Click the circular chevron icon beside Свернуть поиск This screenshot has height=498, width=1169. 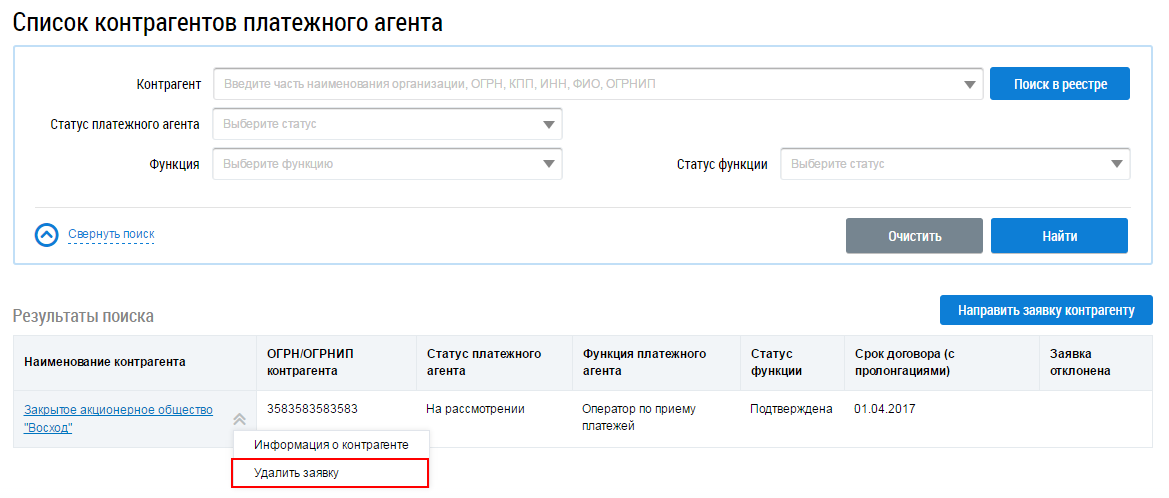tap(47, 235)
